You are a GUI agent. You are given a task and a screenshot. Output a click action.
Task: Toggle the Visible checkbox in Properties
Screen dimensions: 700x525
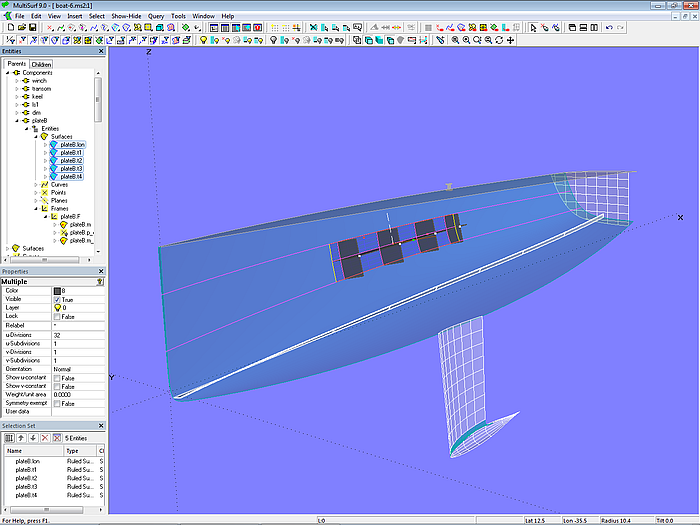[57, 299]
